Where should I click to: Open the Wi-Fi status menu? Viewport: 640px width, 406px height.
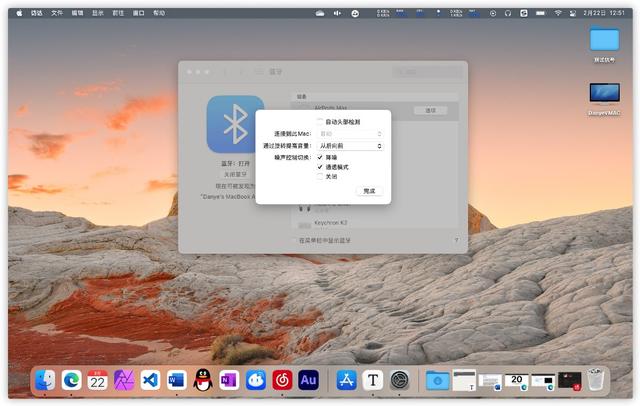[x=558, y=13]
